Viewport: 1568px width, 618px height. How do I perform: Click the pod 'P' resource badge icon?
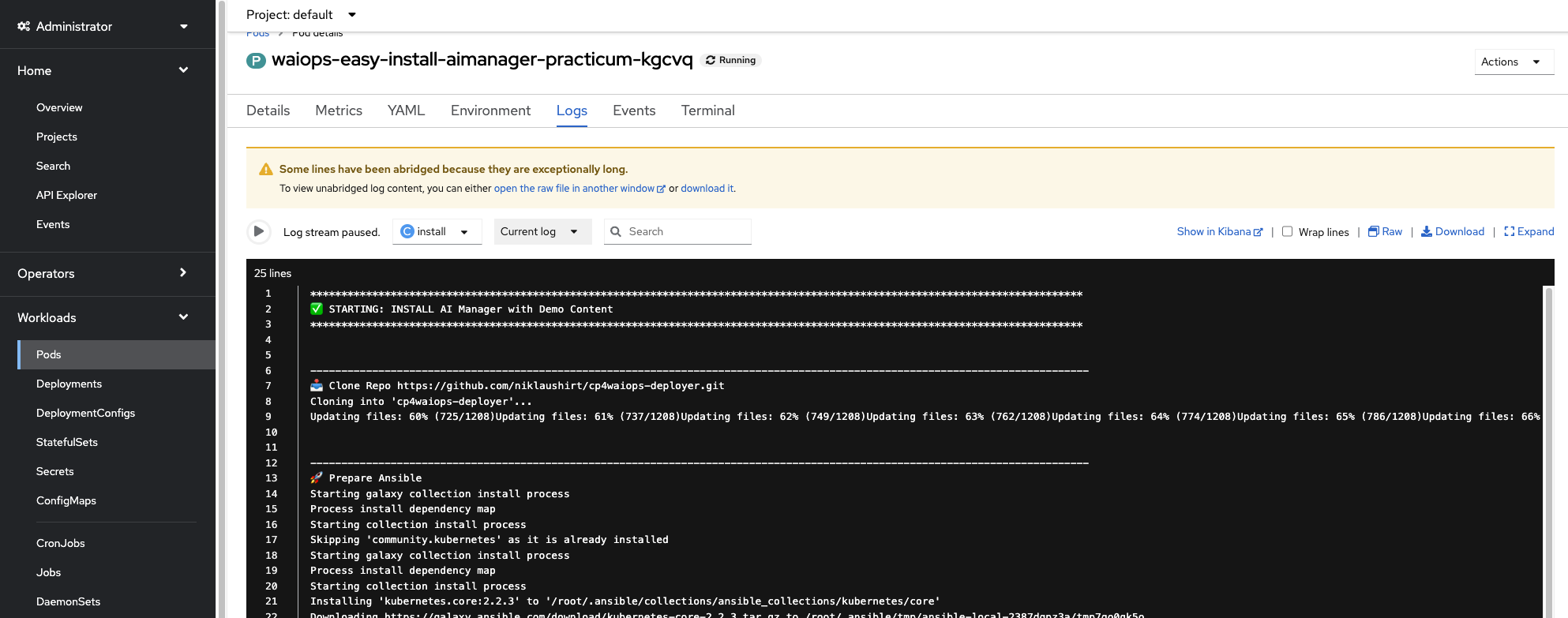[x=256, y=61]
